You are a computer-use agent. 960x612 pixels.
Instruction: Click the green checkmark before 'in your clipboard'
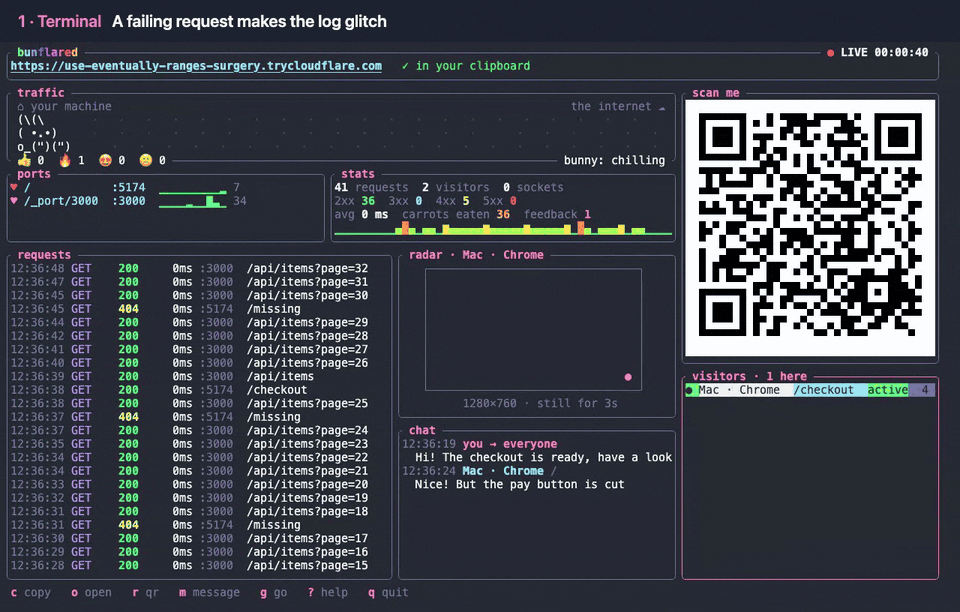click(405, 66)
